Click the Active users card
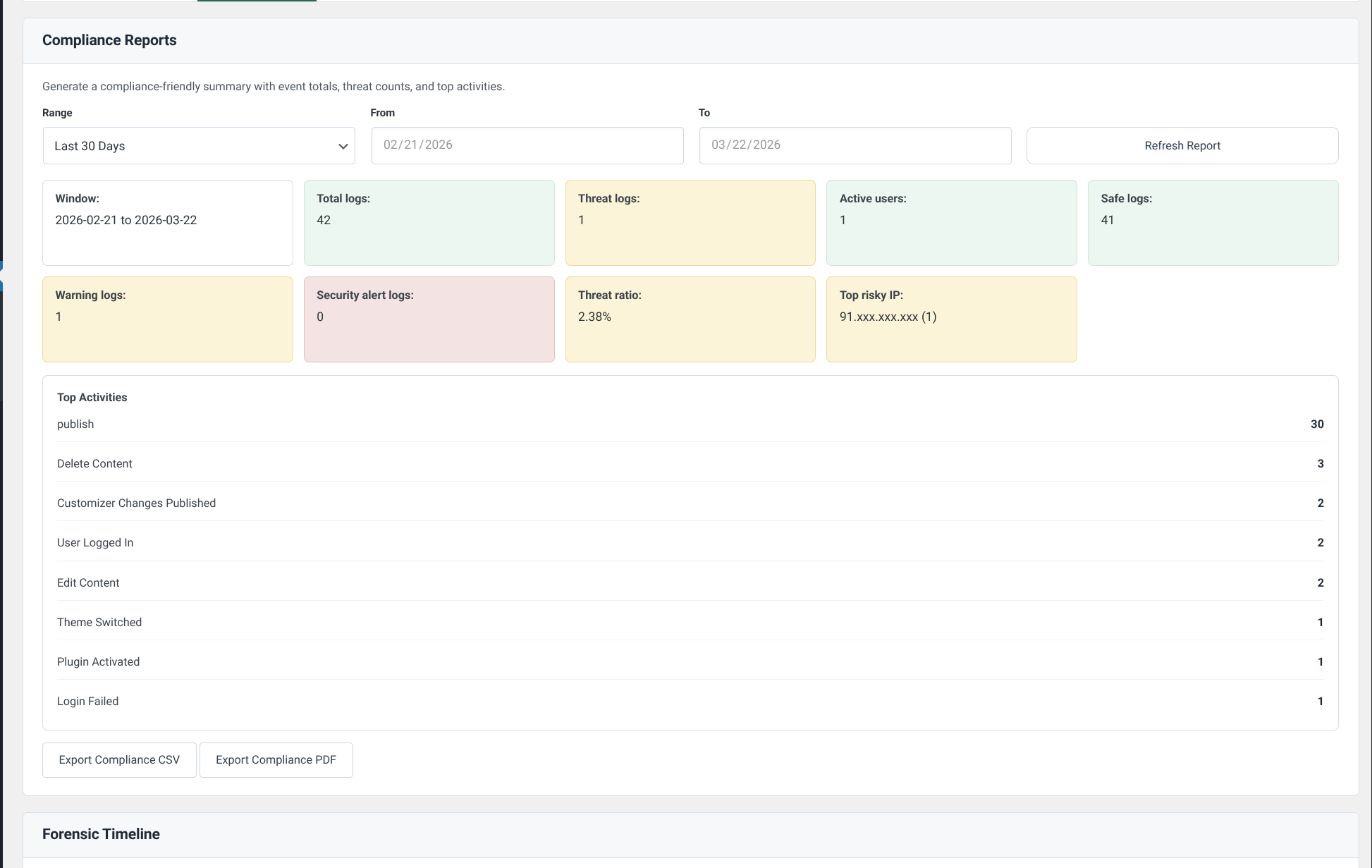1372x868 pixels. click(951, 222)
